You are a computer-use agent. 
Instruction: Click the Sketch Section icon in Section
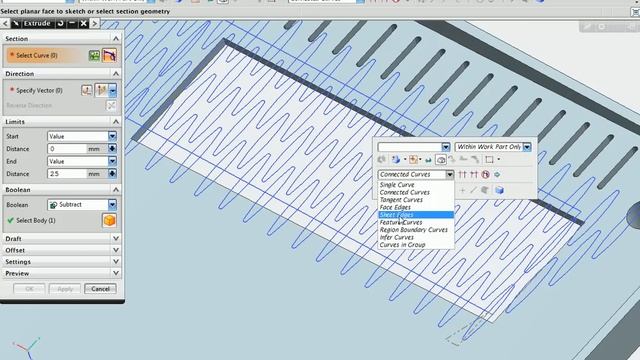tap(94, 56)
